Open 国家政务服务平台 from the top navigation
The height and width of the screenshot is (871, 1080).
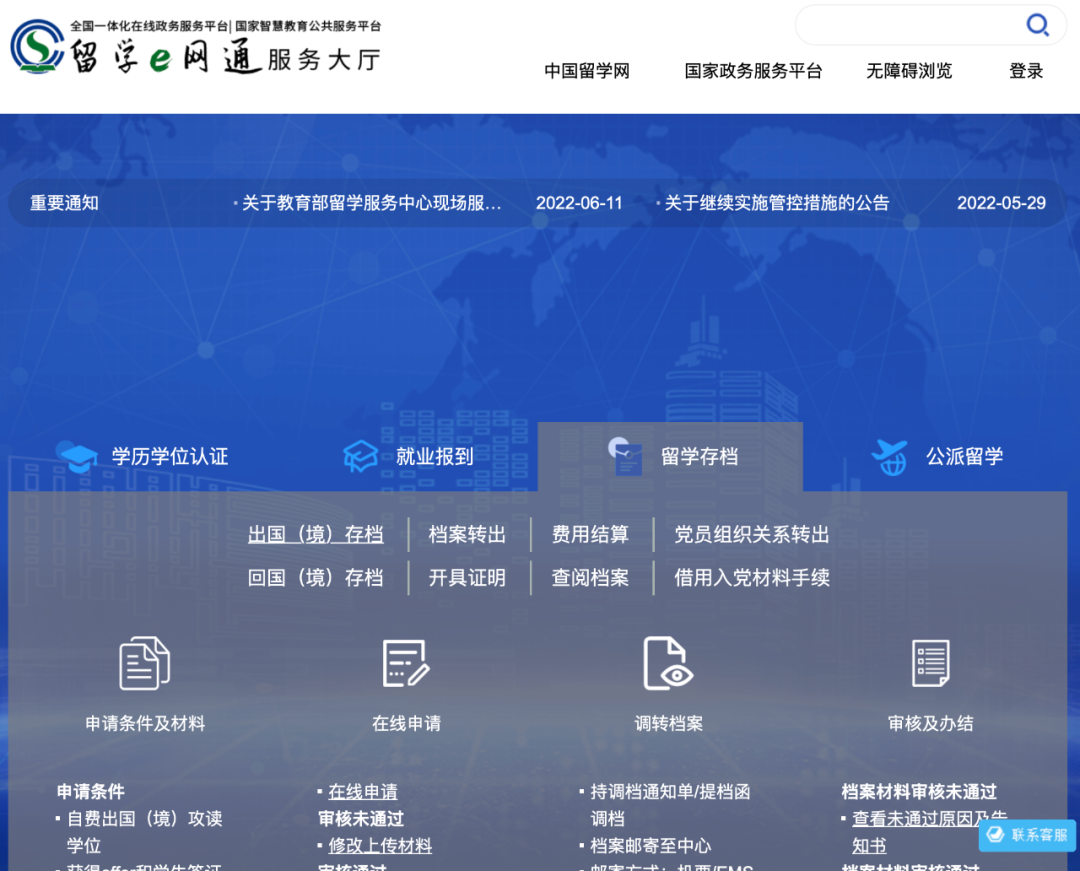tap(753, 71)
